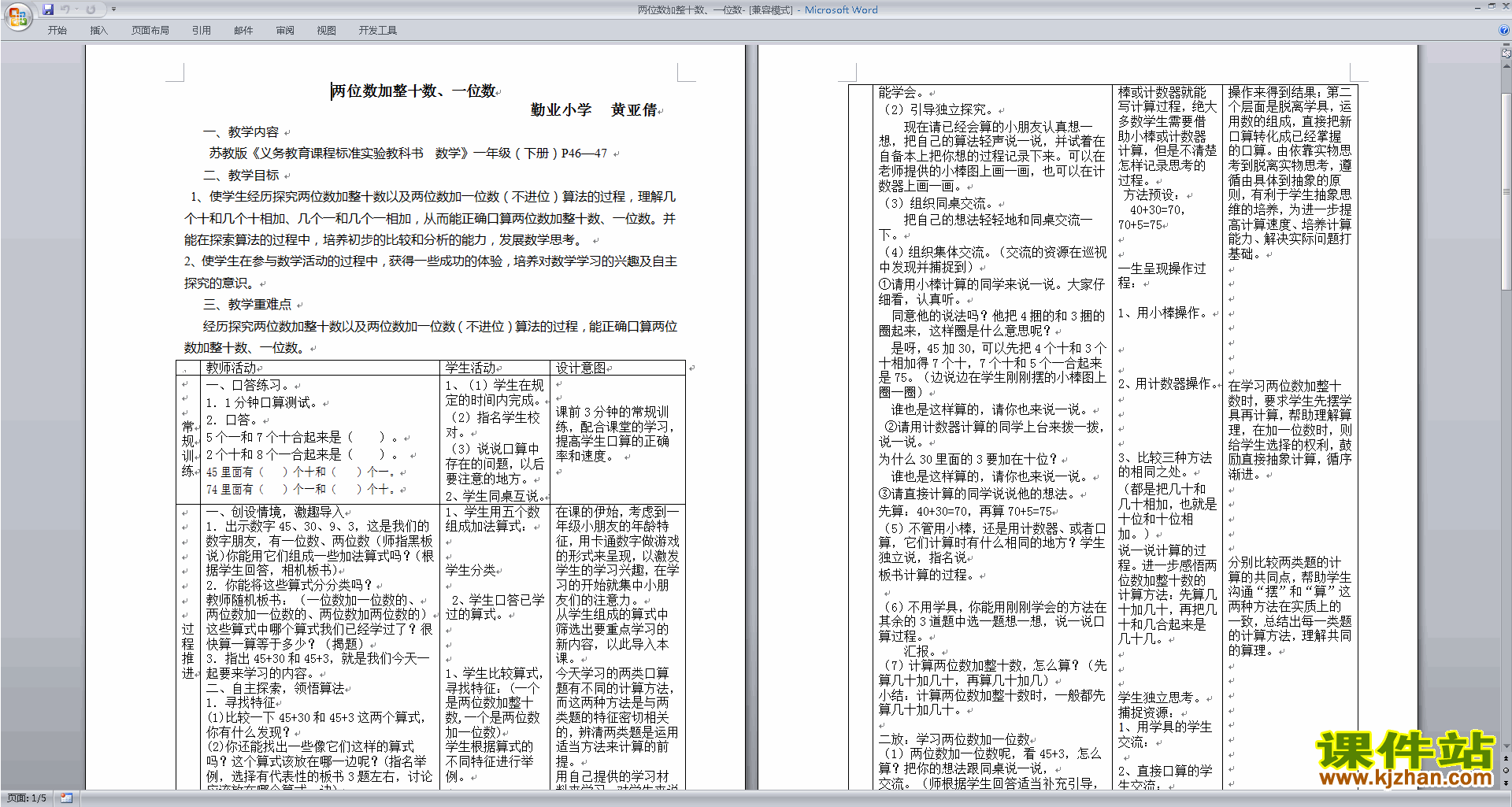Click the line 一、口答练习。
This screenshot has width=1512, height=807.
248,386
